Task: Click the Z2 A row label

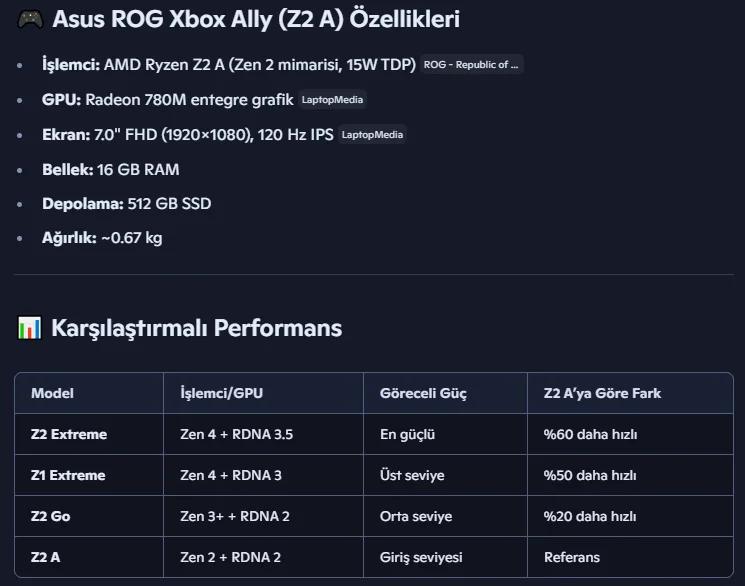Action: click(x=46, y=557)
